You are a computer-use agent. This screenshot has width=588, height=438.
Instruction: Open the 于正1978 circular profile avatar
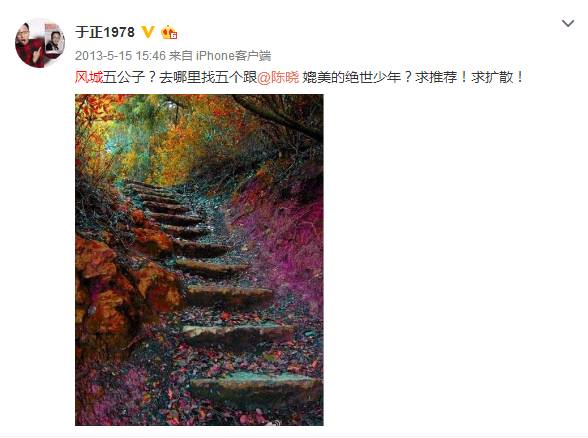[40, 43]
